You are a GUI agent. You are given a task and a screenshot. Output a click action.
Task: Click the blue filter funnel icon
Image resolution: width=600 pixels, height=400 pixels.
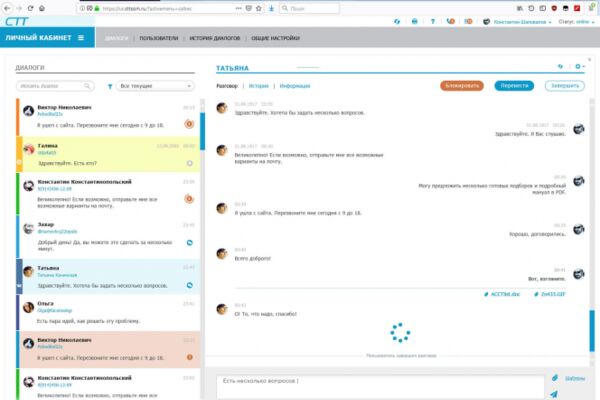click(110, 87)
